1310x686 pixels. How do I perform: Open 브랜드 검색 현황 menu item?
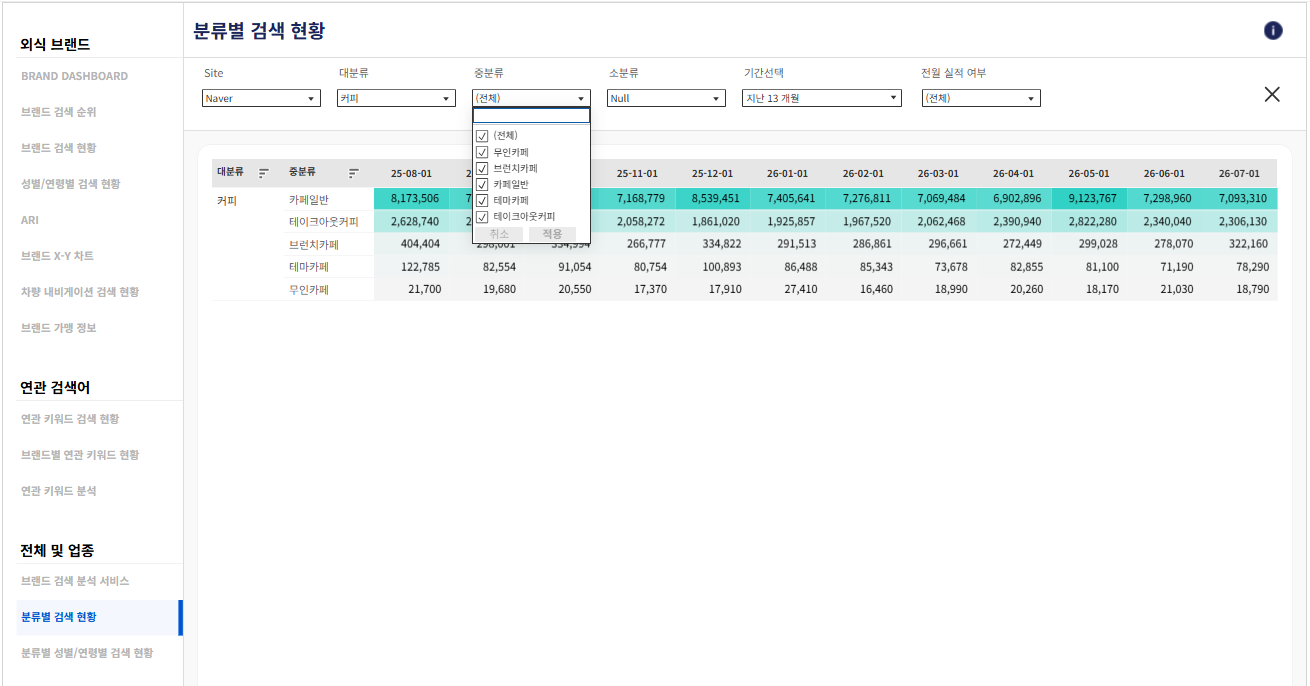(x=58, y=148)
